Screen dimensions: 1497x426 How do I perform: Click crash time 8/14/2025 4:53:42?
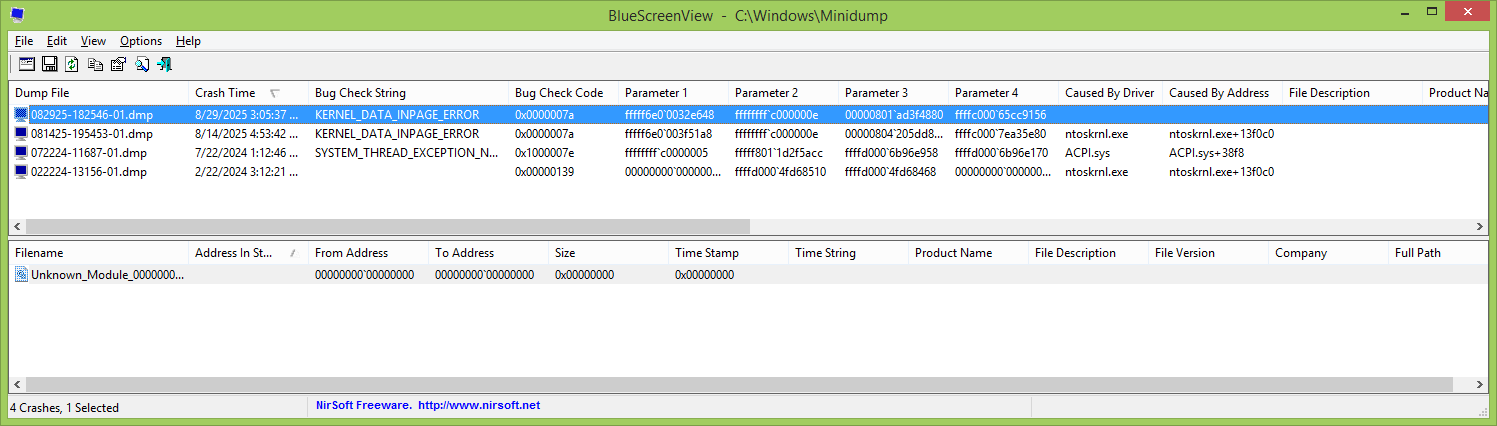247,134
